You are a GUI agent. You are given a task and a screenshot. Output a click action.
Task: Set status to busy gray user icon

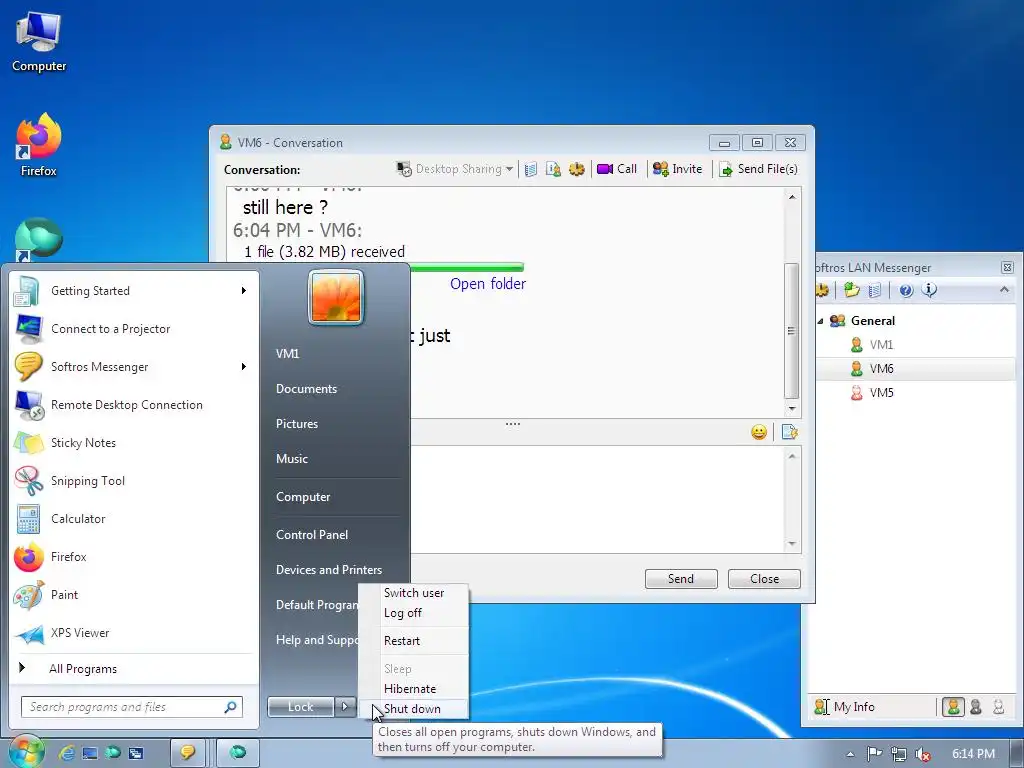click(976, 707)
